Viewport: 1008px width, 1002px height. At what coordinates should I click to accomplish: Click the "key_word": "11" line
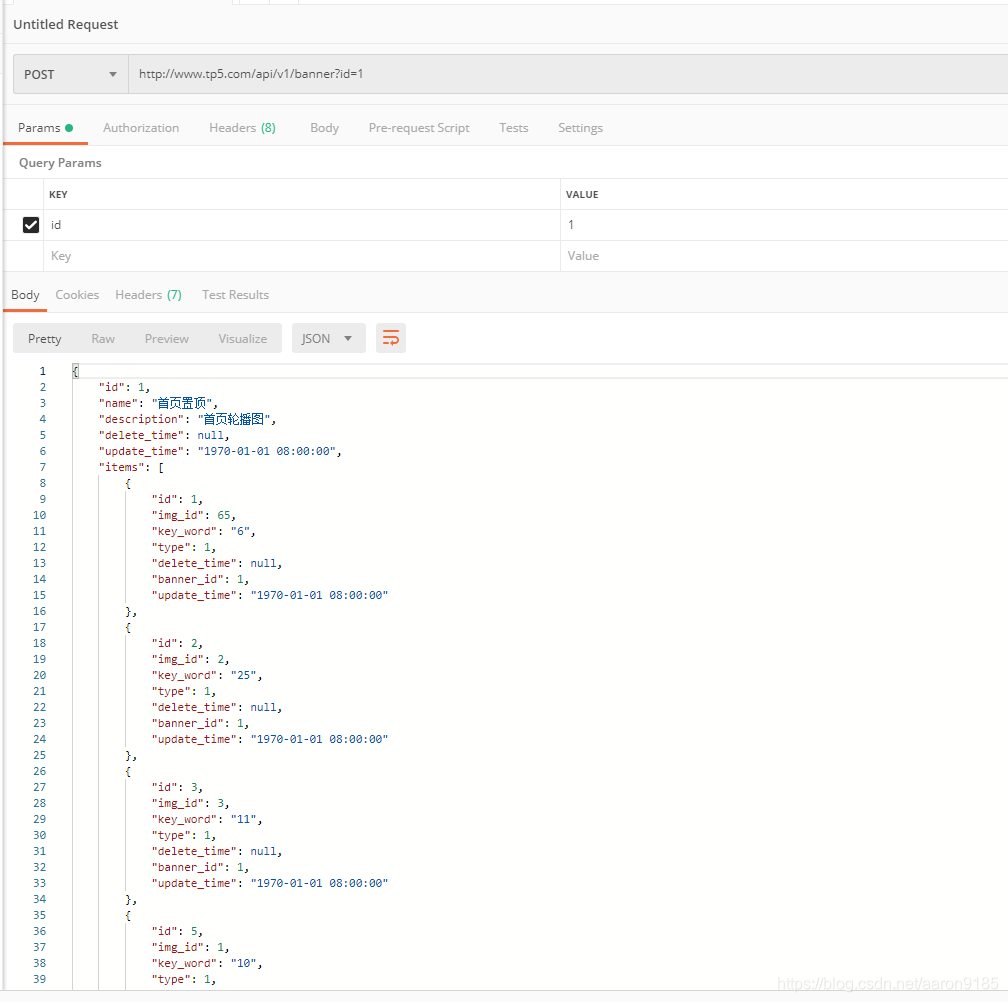pyautogui.click(x=207, y=819)
